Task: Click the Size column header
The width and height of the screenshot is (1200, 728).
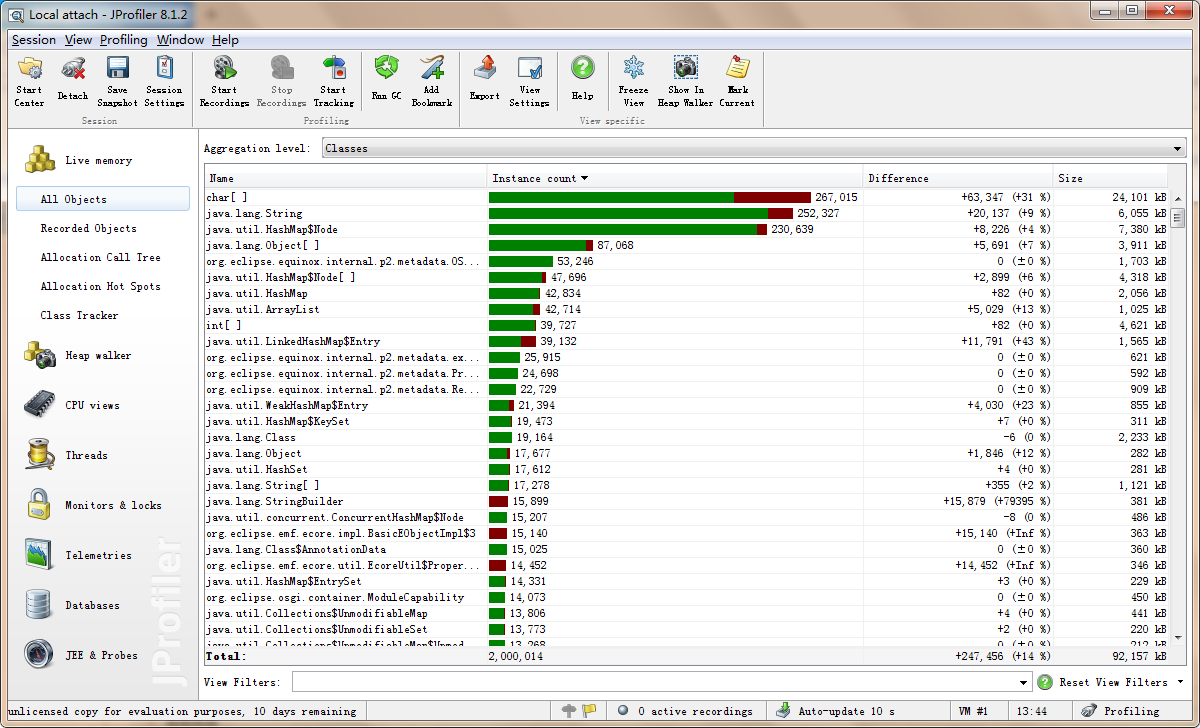Action: click(x=1112, y=178)
